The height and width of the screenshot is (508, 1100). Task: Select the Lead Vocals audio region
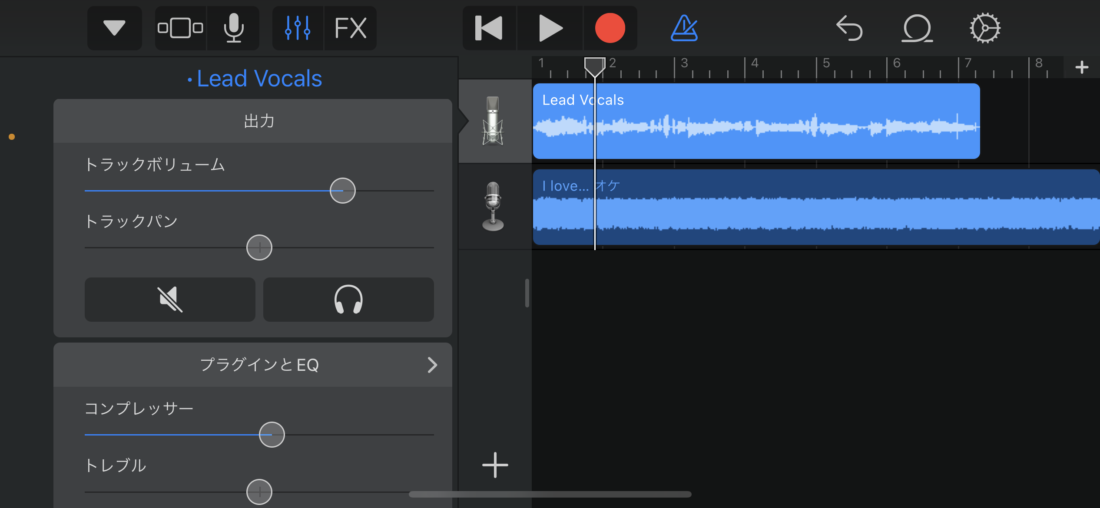click(x=756, y=121)
